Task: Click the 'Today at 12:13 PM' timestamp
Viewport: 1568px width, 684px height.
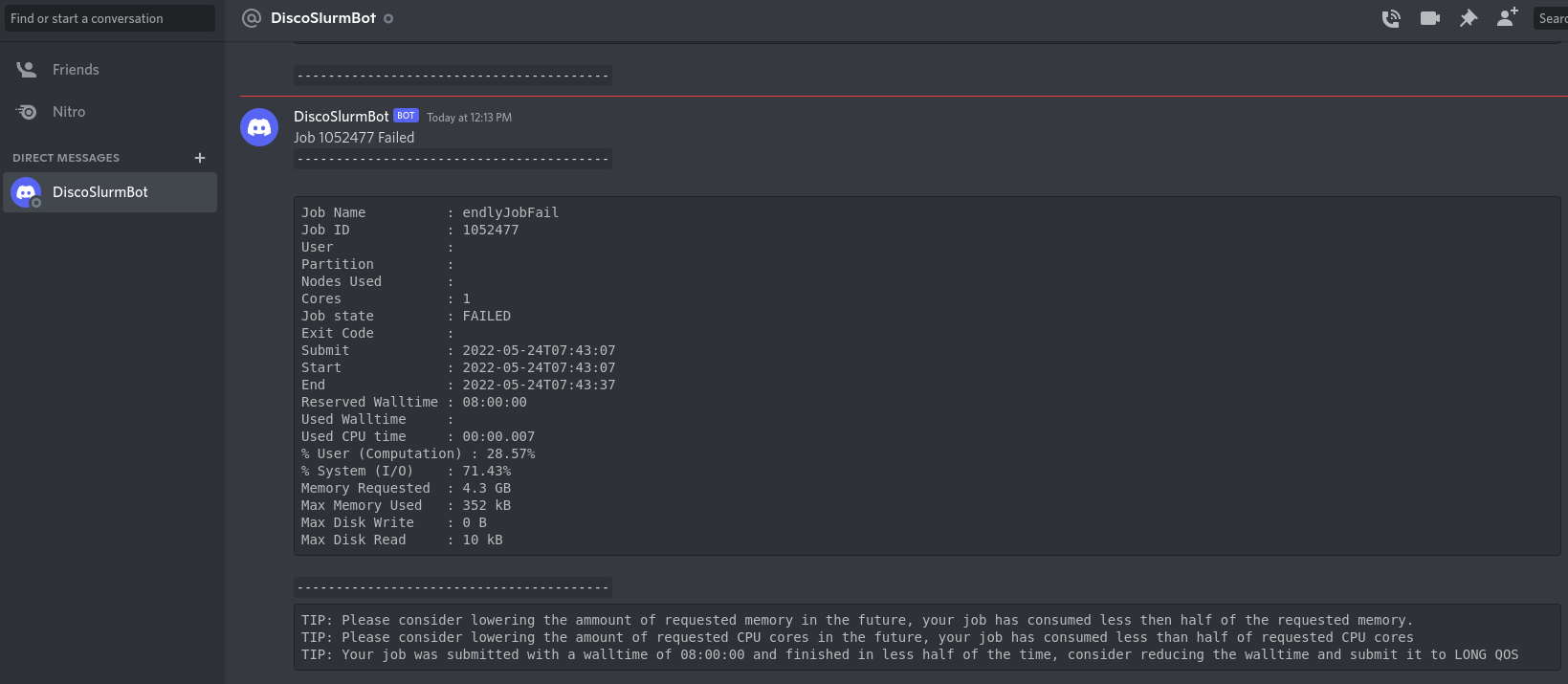Action: pos(469,118)
